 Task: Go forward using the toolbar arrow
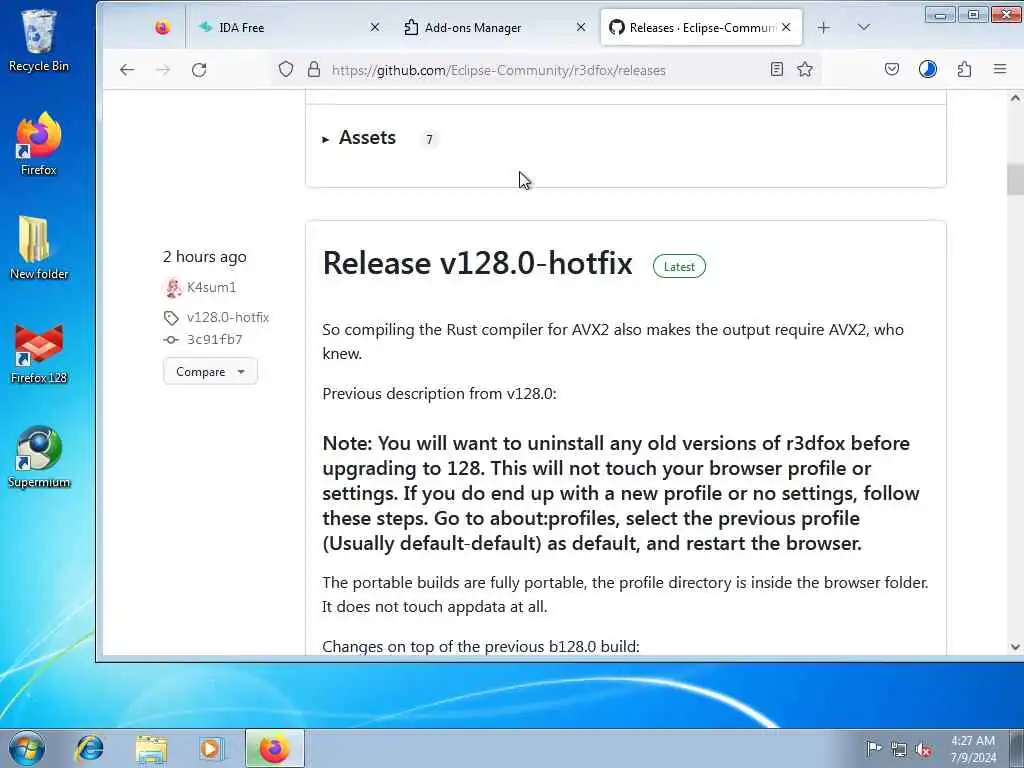point(163,70)
